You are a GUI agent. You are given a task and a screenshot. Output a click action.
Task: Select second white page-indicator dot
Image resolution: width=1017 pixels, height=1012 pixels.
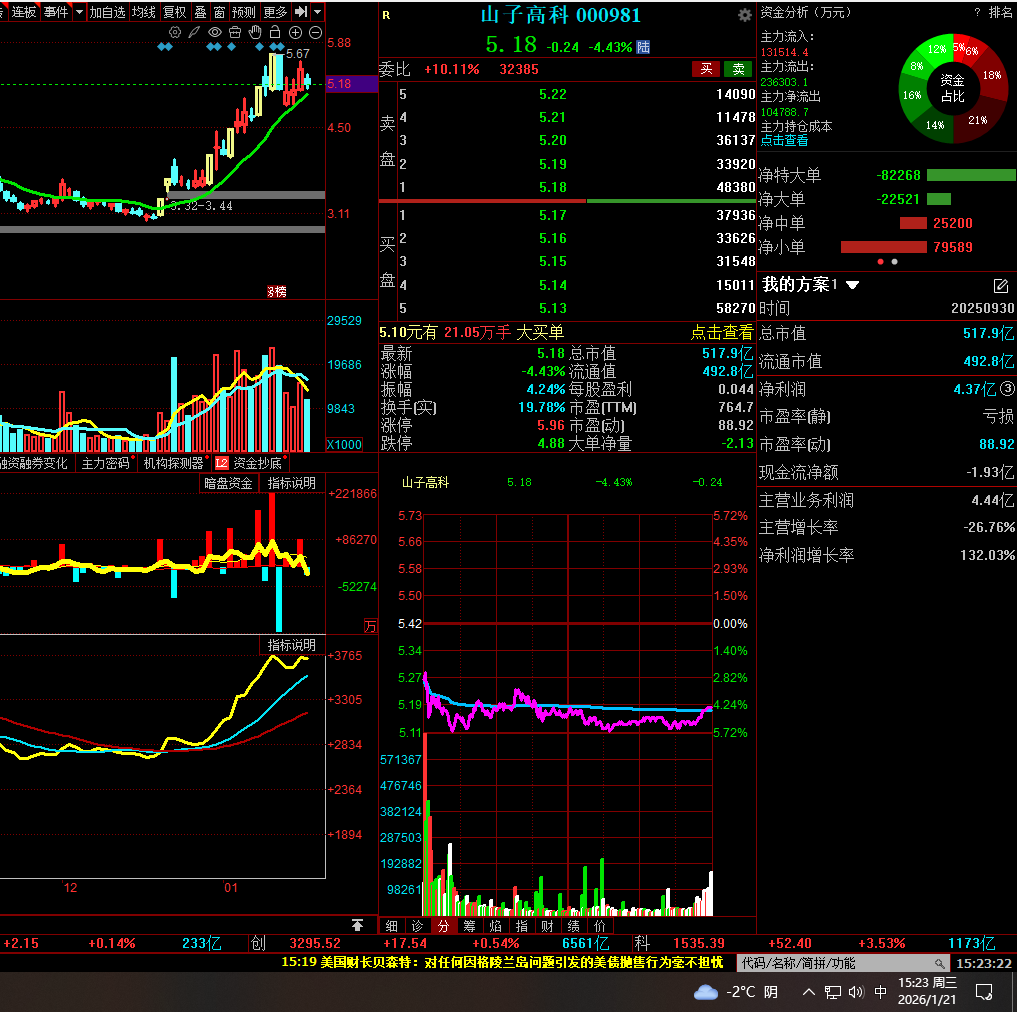tap(895, 262)
